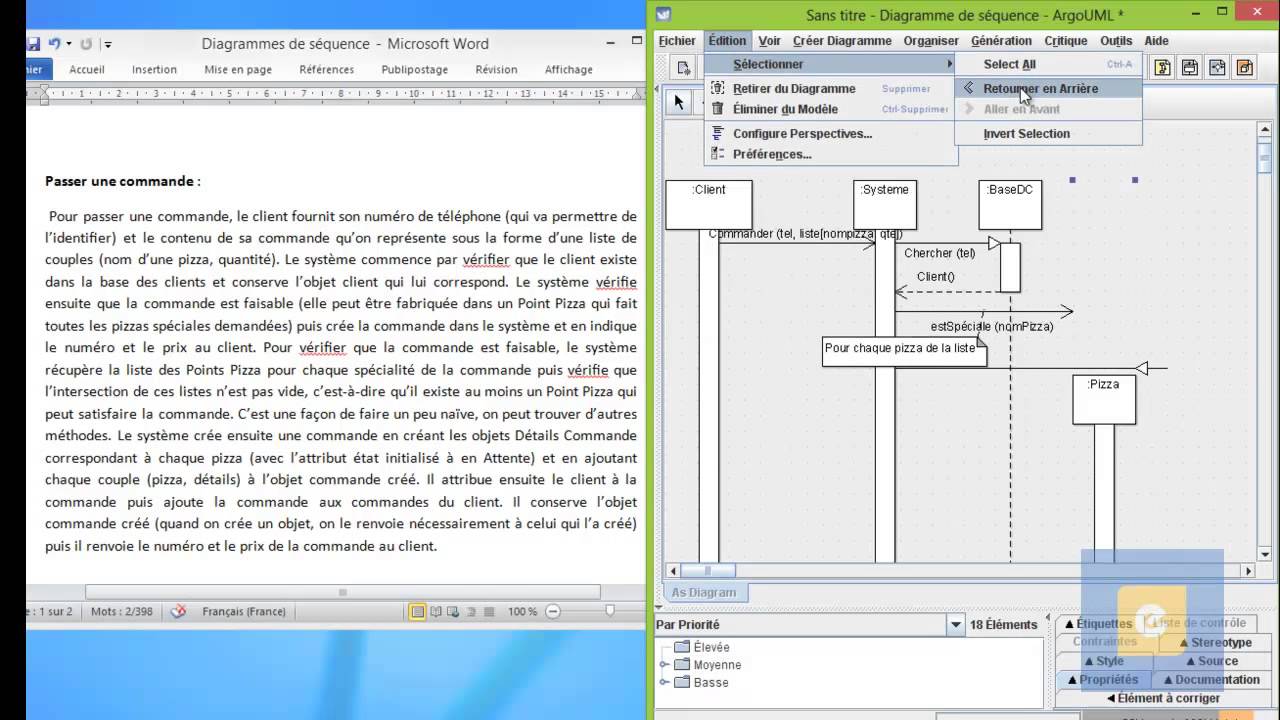Screen dimensions: 1280x720
Task: Click new deployment diagram toolbar icon
Action: (1244, 68)
